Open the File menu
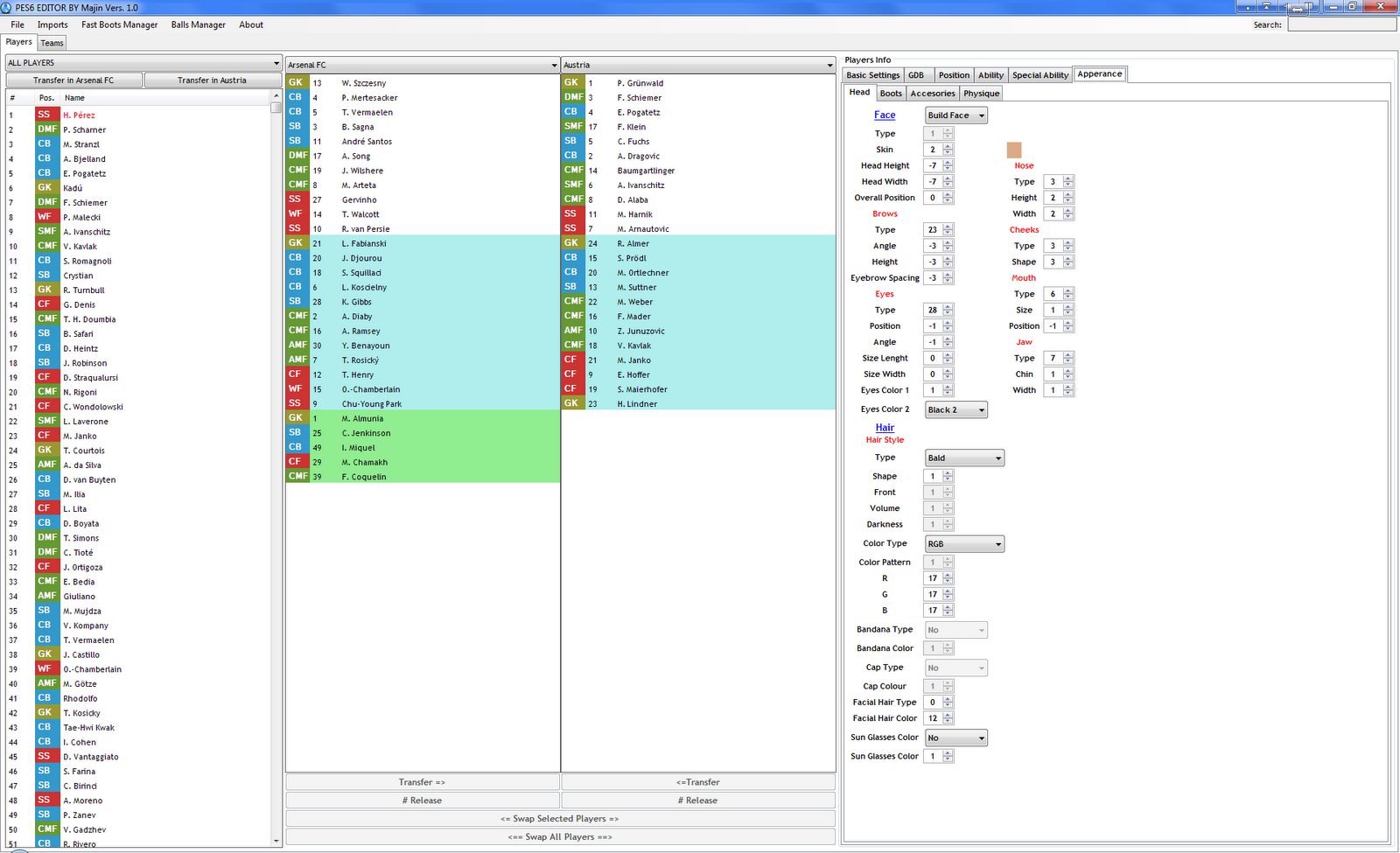Image resolution: width=1400 pixels, height=853 pixels. pyautogui.click(x=17, y=24)
